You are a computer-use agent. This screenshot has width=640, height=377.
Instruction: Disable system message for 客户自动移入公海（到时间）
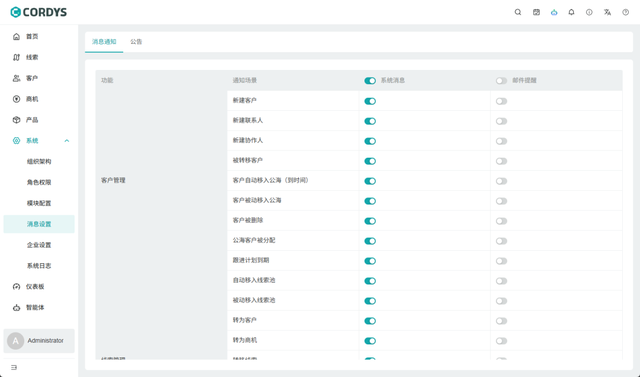(x=370, y=181)
